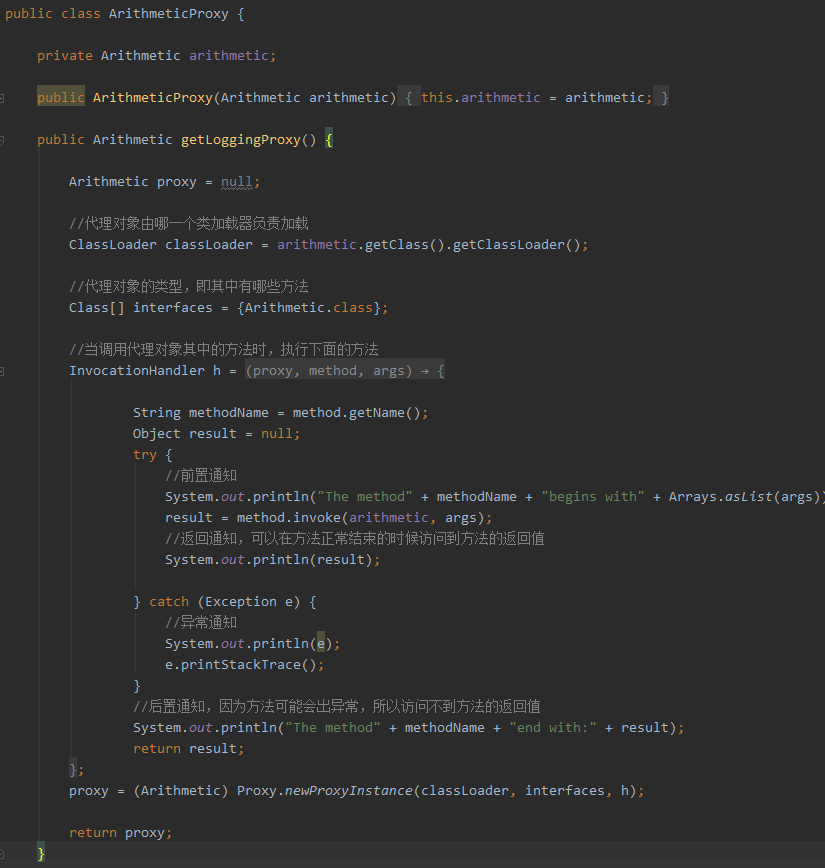Viewport: 825px width, 868px height.
Task: Click the string "begins with"
Action: coord(592,497)
